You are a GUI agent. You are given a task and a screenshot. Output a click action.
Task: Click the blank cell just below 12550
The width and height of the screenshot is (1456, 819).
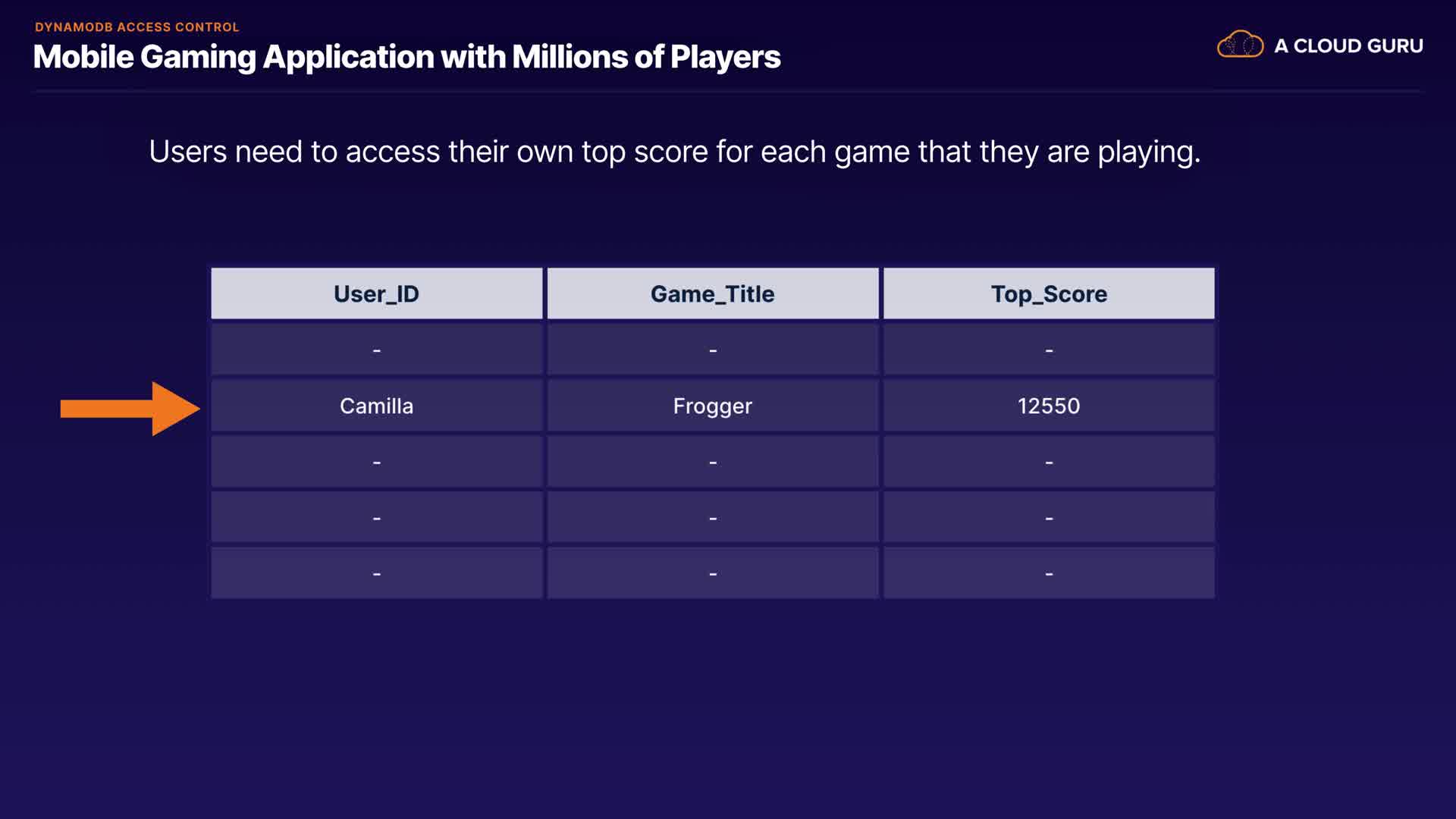(x=1049, y=462)
